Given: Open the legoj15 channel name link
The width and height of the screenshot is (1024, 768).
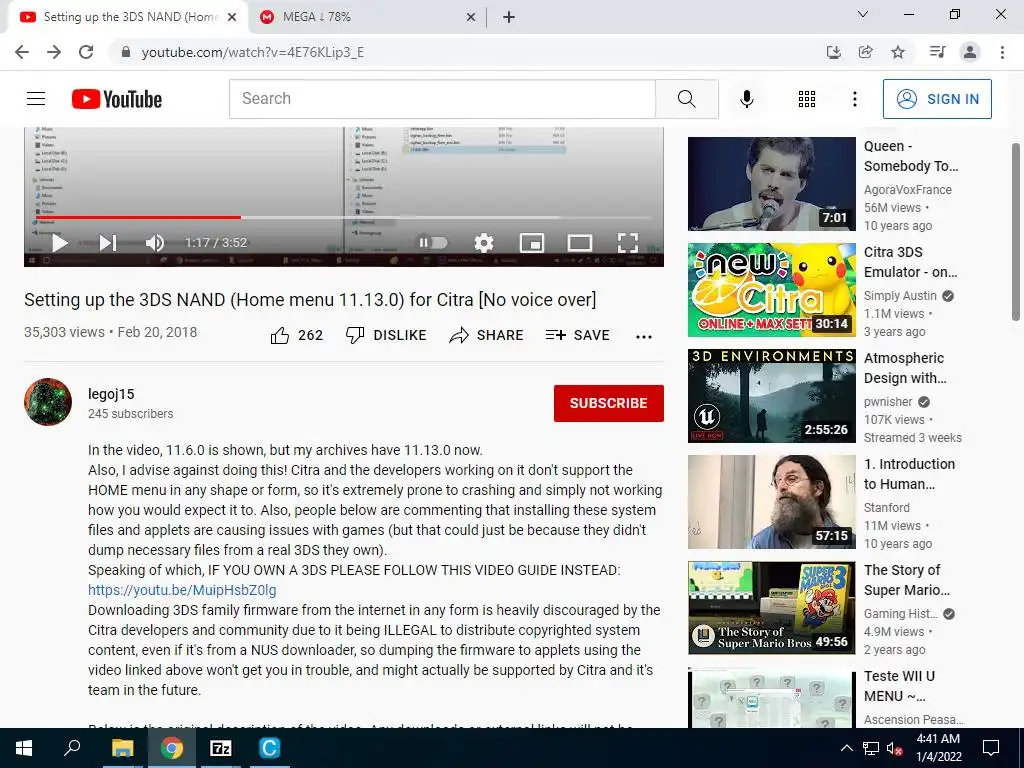Looking at the screenshot, I should coord(111,394).
